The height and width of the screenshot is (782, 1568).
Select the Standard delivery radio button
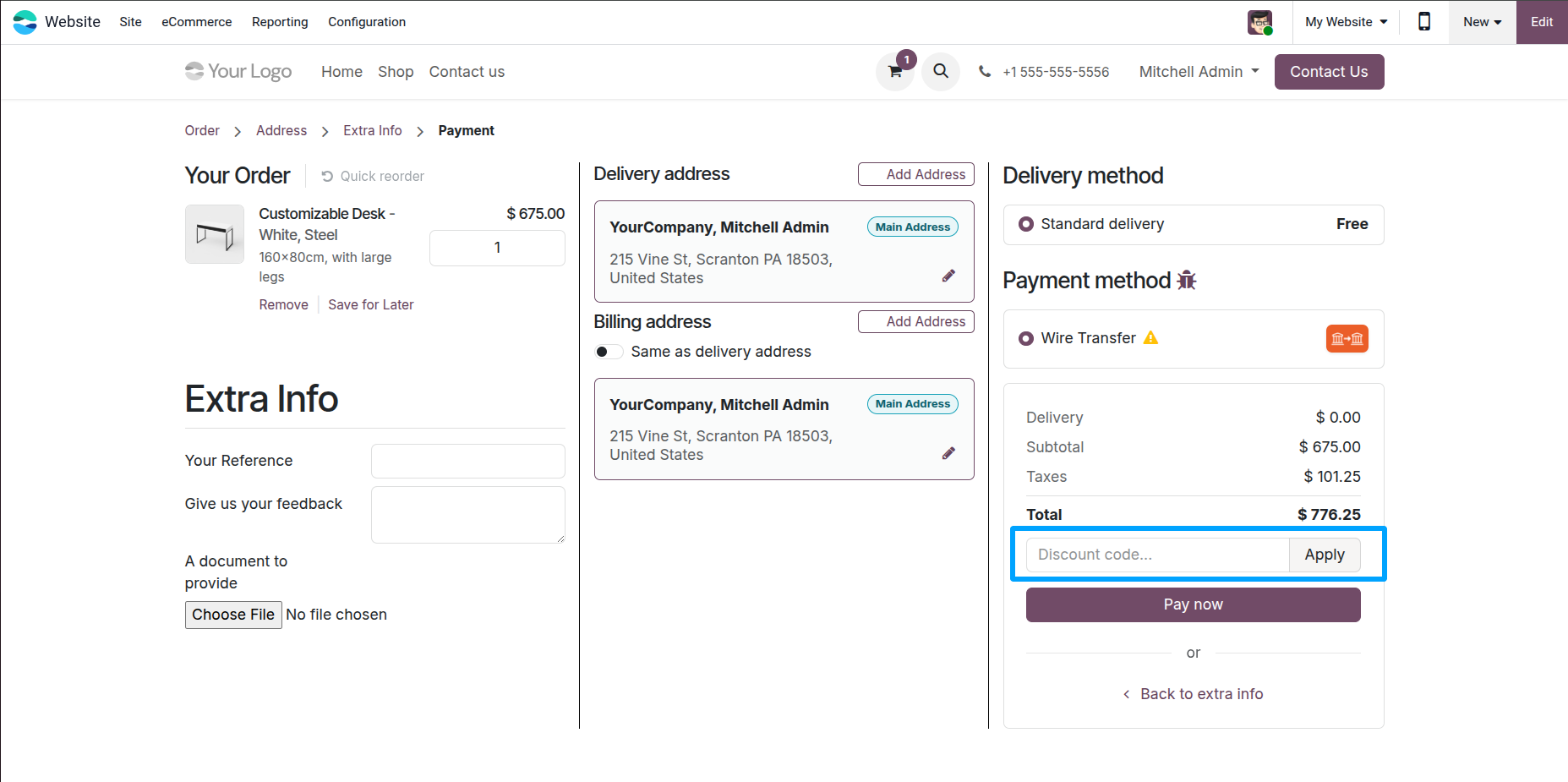pos(1026,224)
